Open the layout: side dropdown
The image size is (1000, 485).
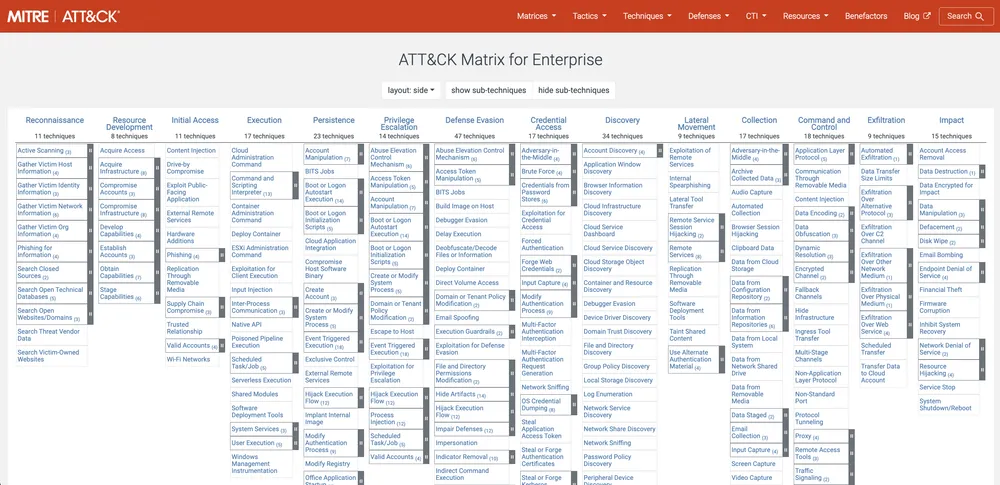(411, 90)
